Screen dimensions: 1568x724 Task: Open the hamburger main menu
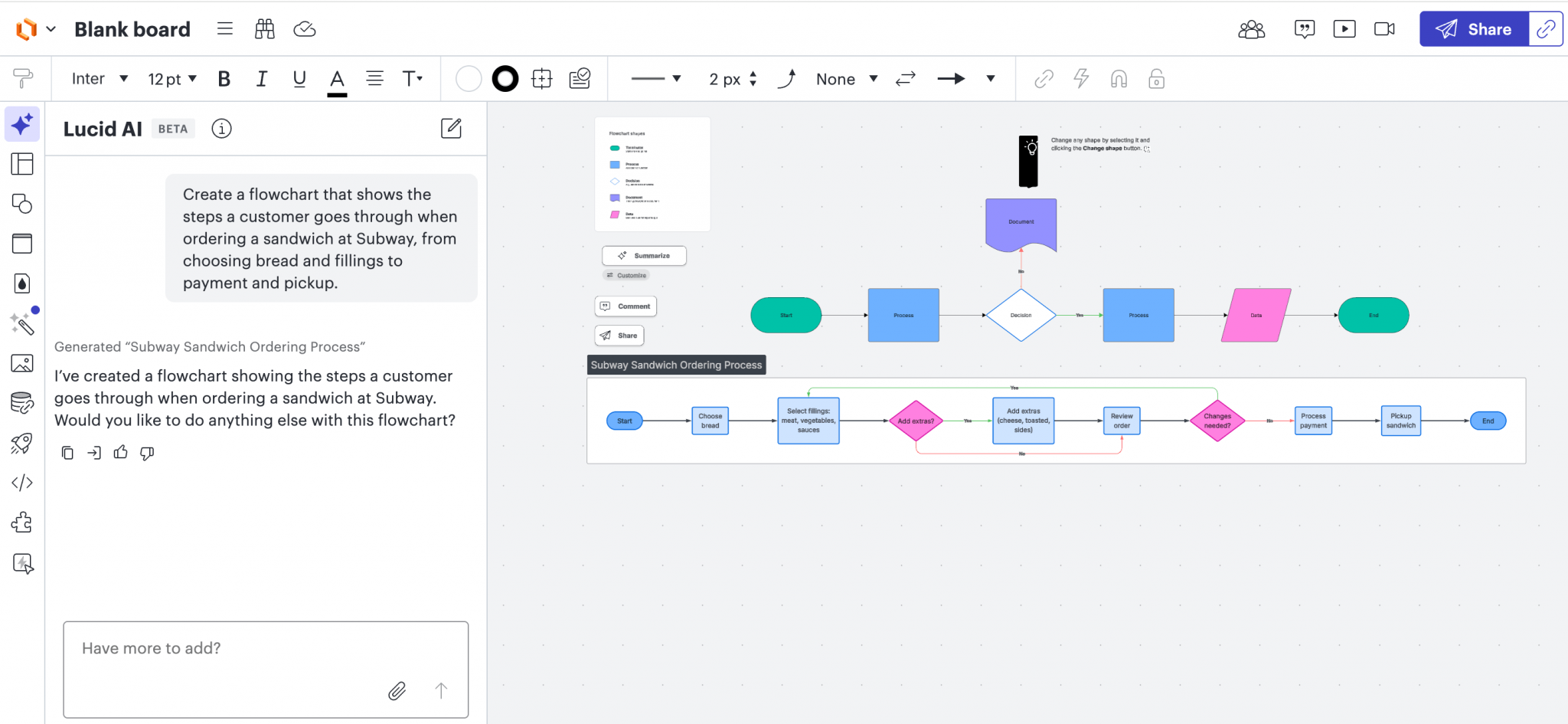point(224,29)
